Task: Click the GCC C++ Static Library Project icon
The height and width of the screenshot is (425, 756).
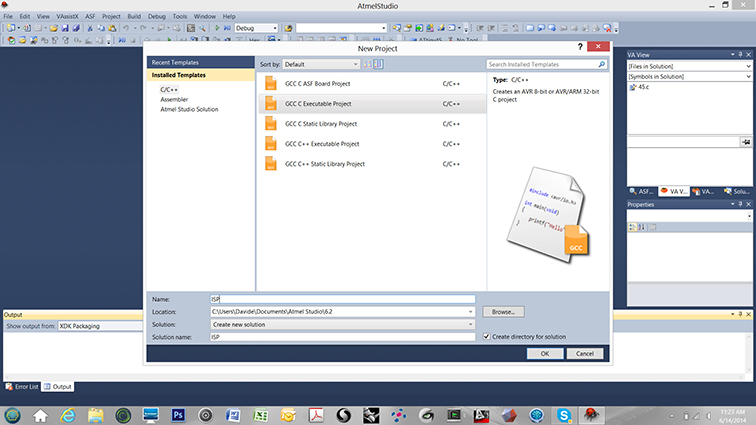Action: click(271, 164)
